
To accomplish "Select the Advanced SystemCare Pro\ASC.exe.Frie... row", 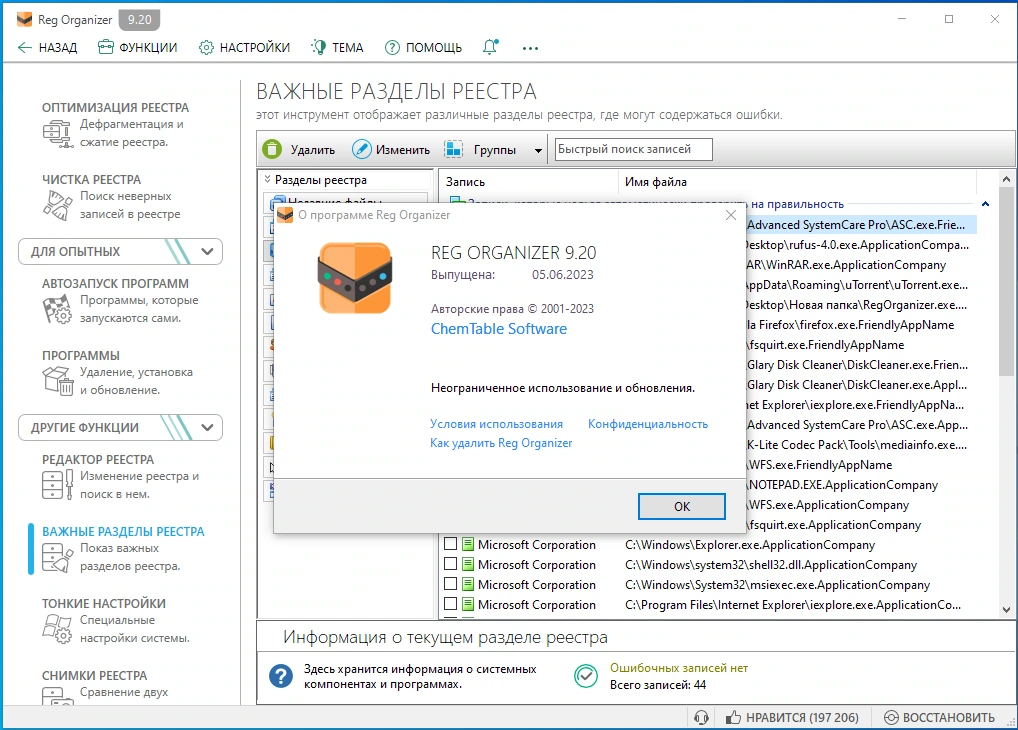I will click(860, 225).
